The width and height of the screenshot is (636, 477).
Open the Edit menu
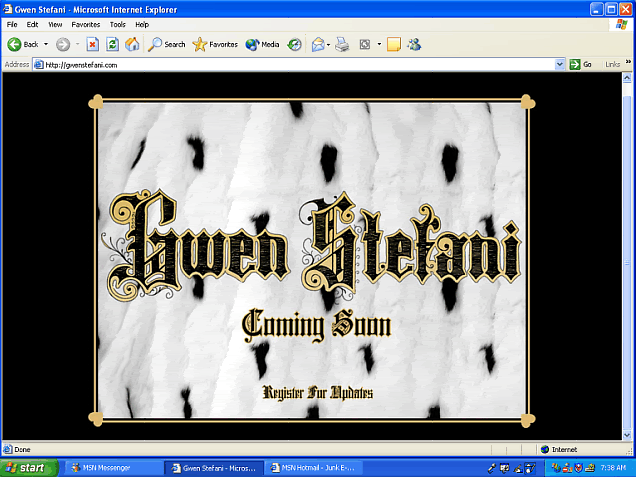pyautogui.click(x=32, y=24)
